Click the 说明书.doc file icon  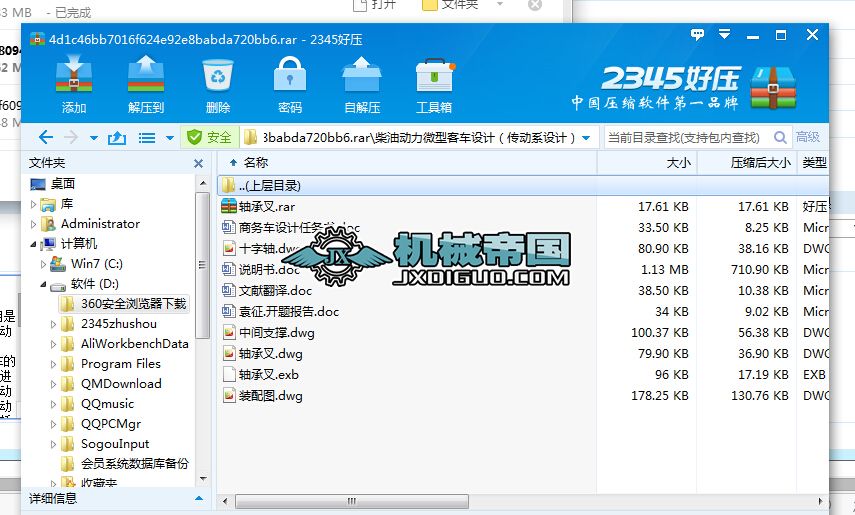(x=228, y=270)
